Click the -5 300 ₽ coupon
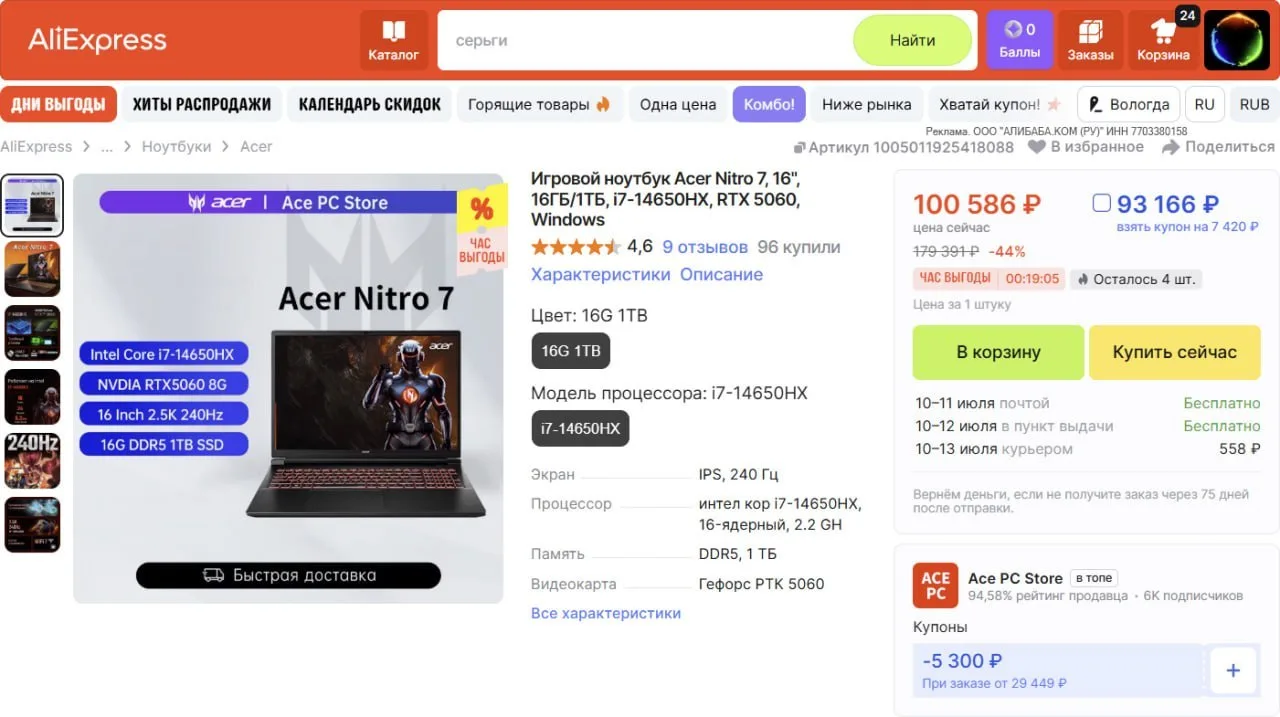Screen dimensions: 1280x717 (1058, 670)
